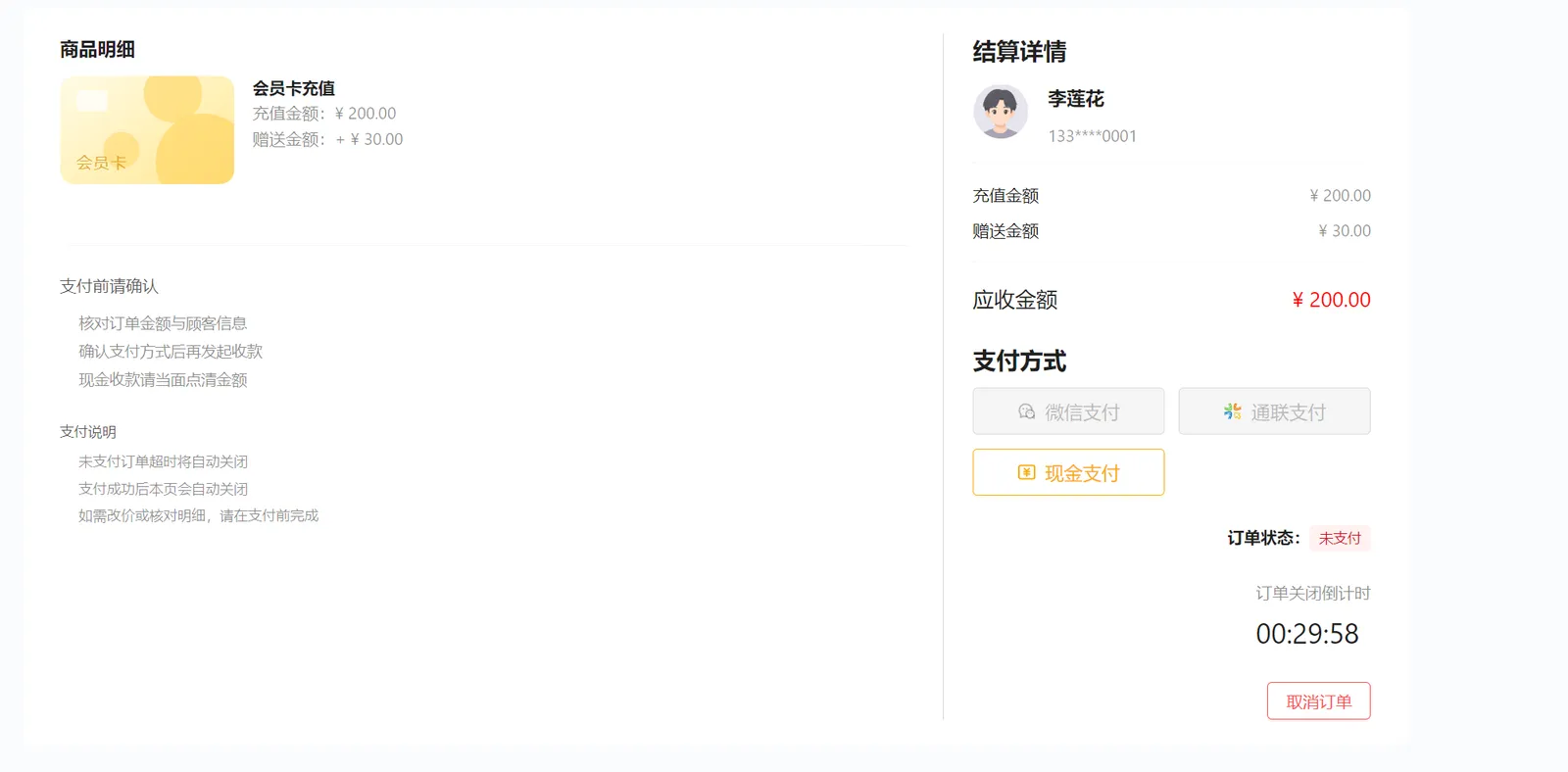
Task: Click the 结算详情 heading
Action: tap(1019, 51)
